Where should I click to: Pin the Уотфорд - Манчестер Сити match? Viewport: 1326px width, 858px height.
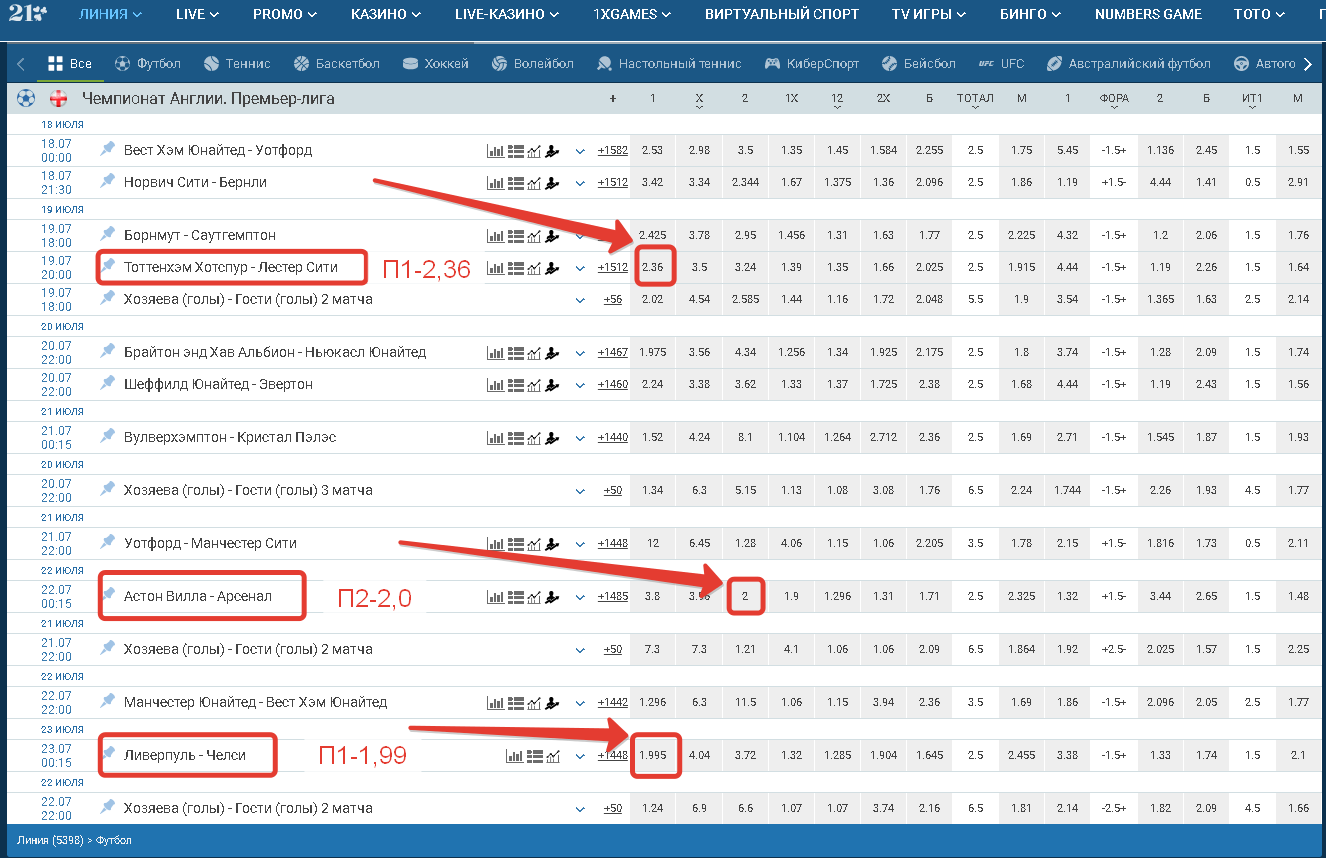point(108,542)
